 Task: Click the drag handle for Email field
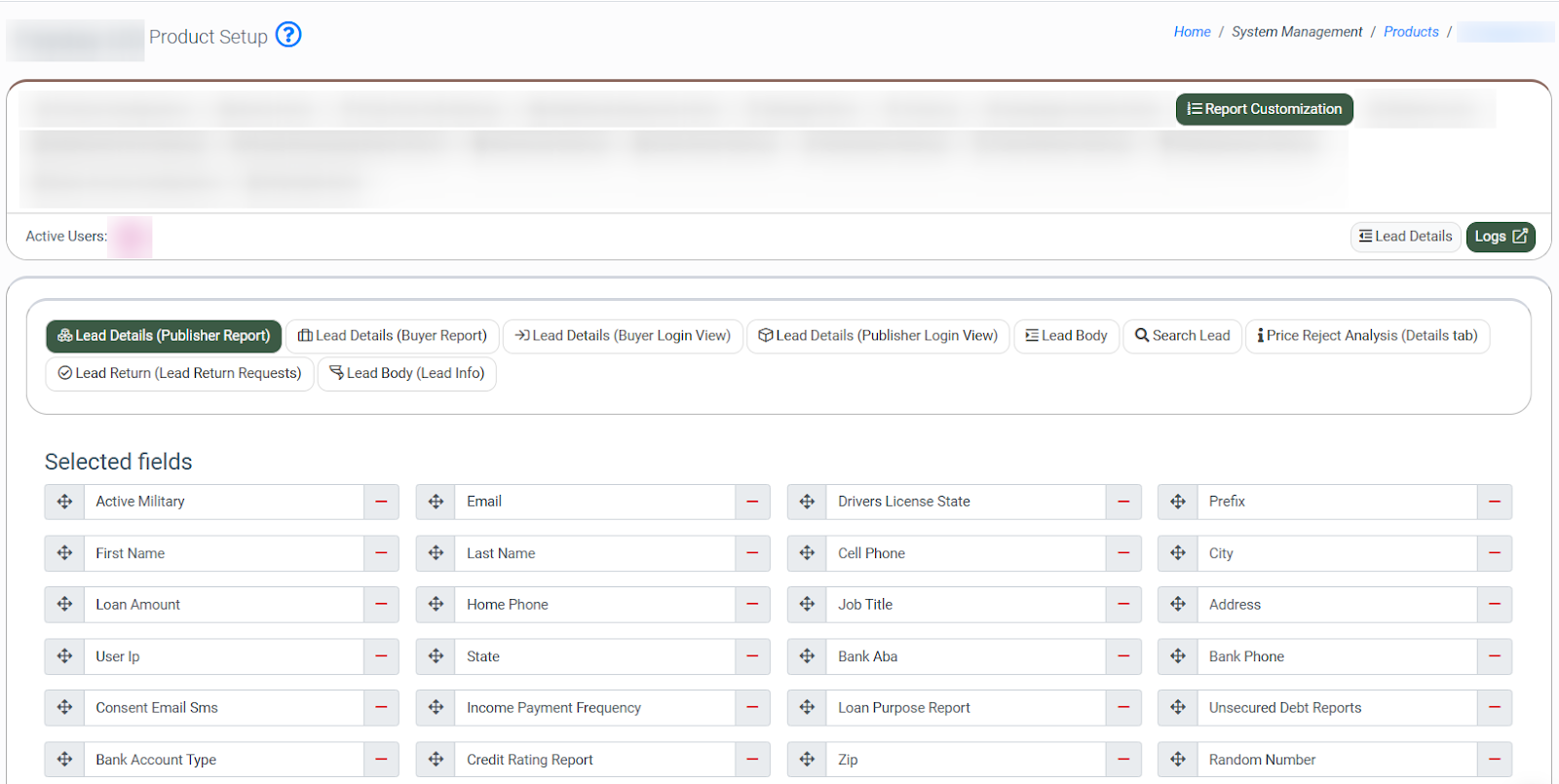[x=436, y=502]
